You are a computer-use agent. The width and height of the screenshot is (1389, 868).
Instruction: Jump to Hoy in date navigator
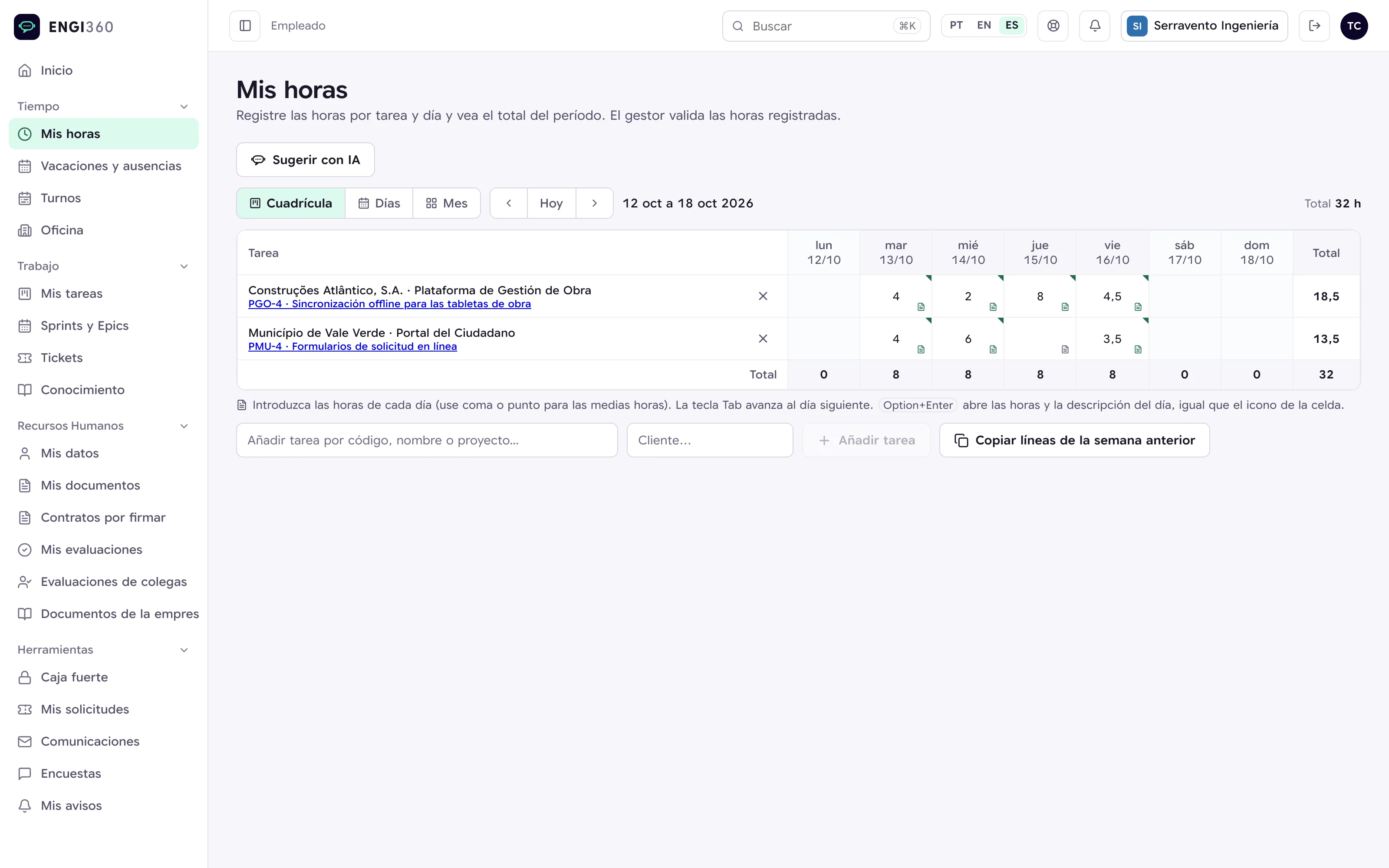(552, 203)
